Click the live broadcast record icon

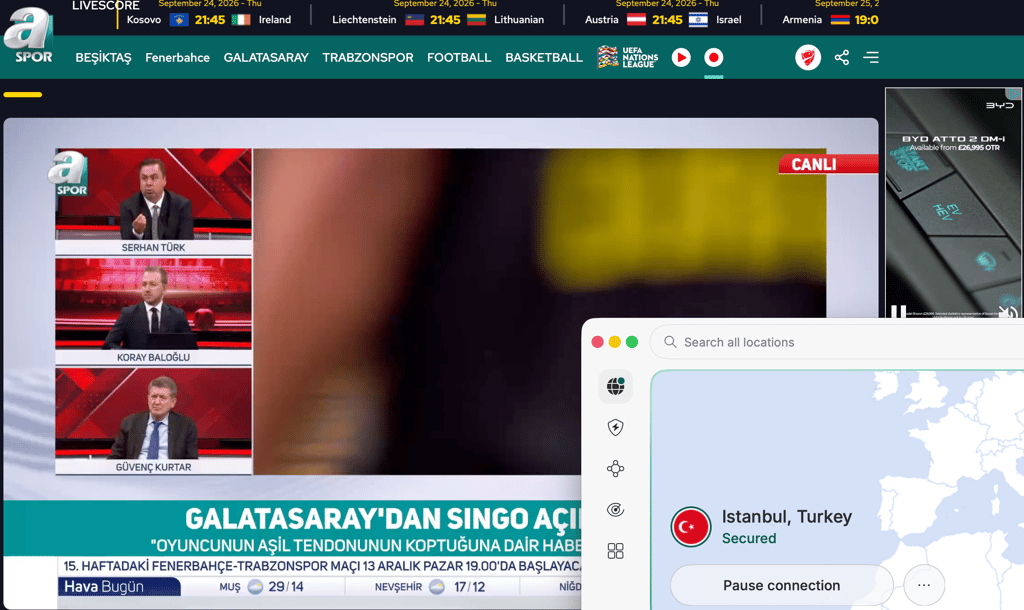[714, 57]
